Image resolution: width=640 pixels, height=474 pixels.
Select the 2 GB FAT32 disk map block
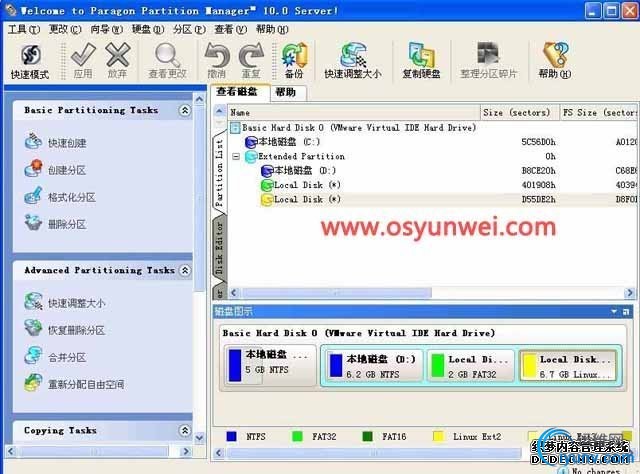pos(471,366)
